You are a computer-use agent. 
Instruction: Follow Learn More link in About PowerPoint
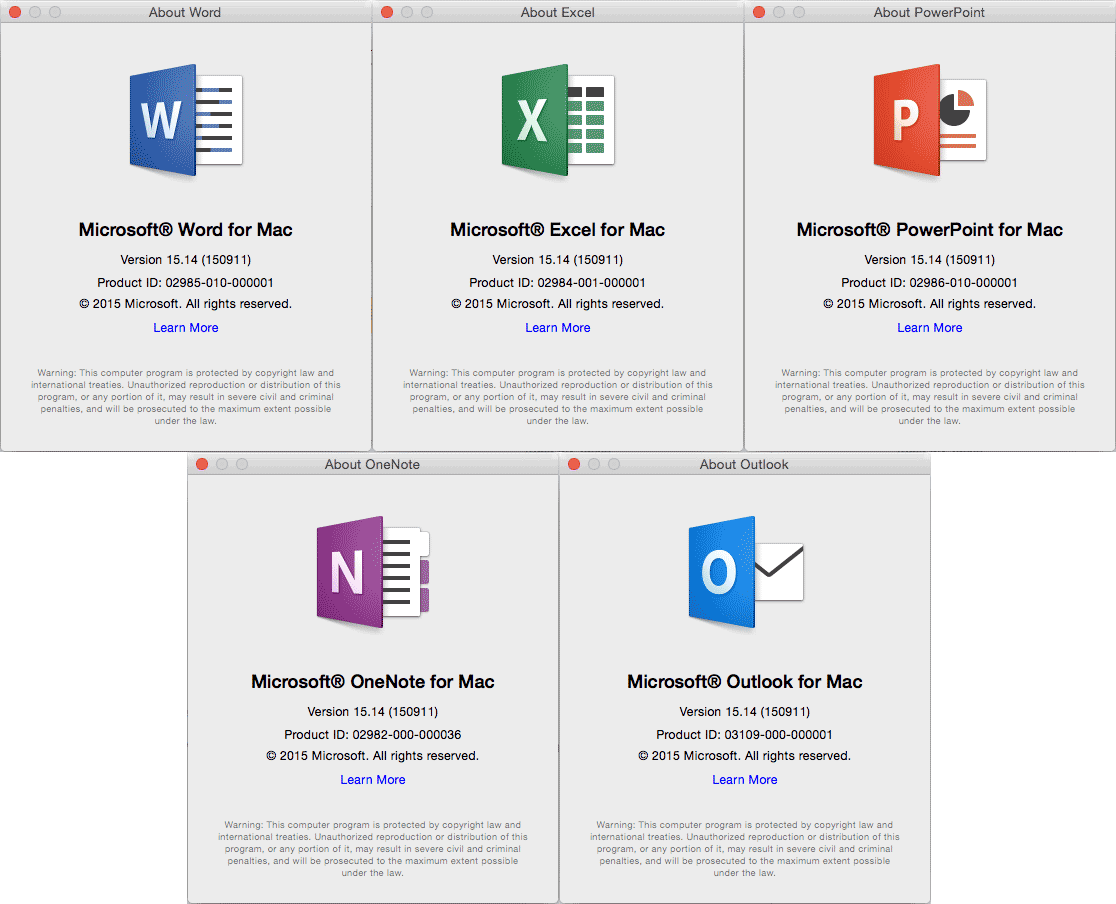pyautogui.click(x=930, y=327)
